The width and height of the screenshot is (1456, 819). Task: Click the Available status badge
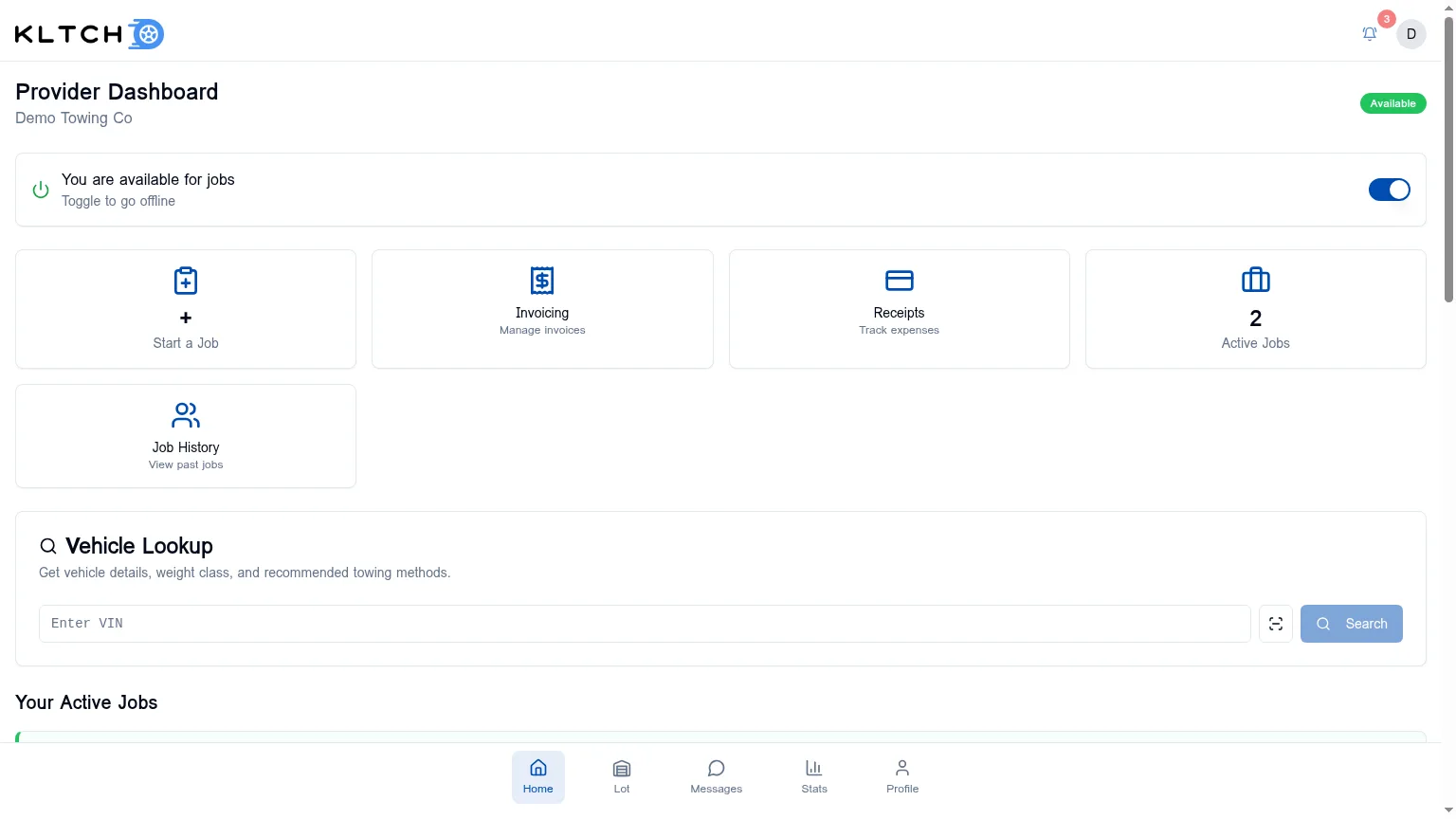coord(1392,103)
